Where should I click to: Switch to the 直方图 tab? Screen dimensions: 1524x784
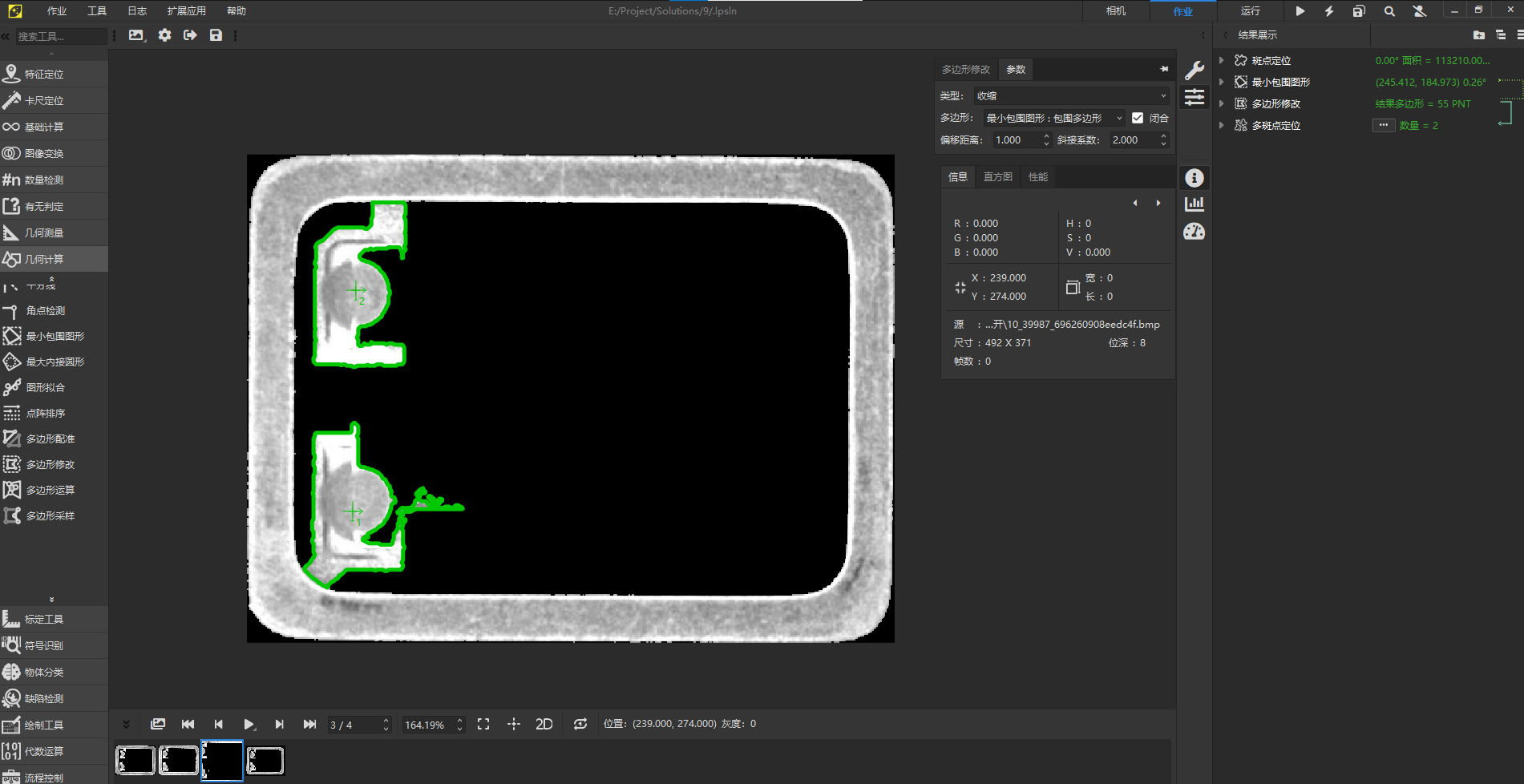click(997, 177)
